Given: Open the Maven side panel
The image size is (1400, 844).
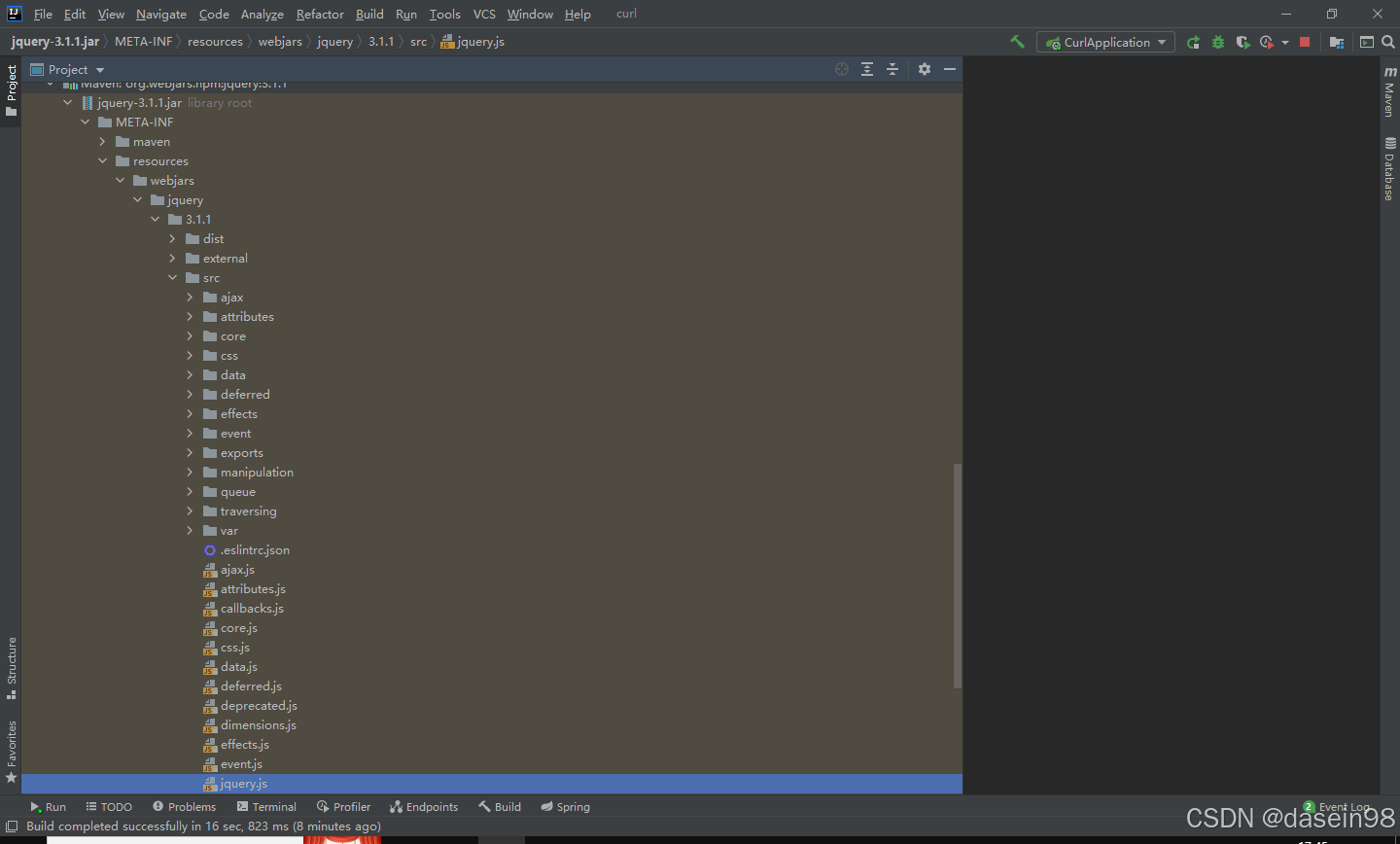Looking at the screenshot, I should (1389, 91).
